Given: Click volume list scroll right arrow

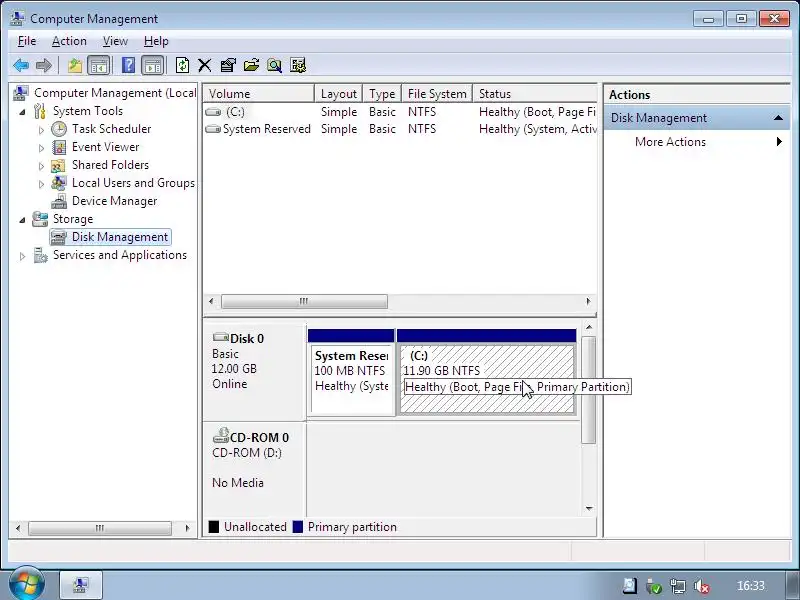Looking at the screenshot, I should click(x=588, y=302).
